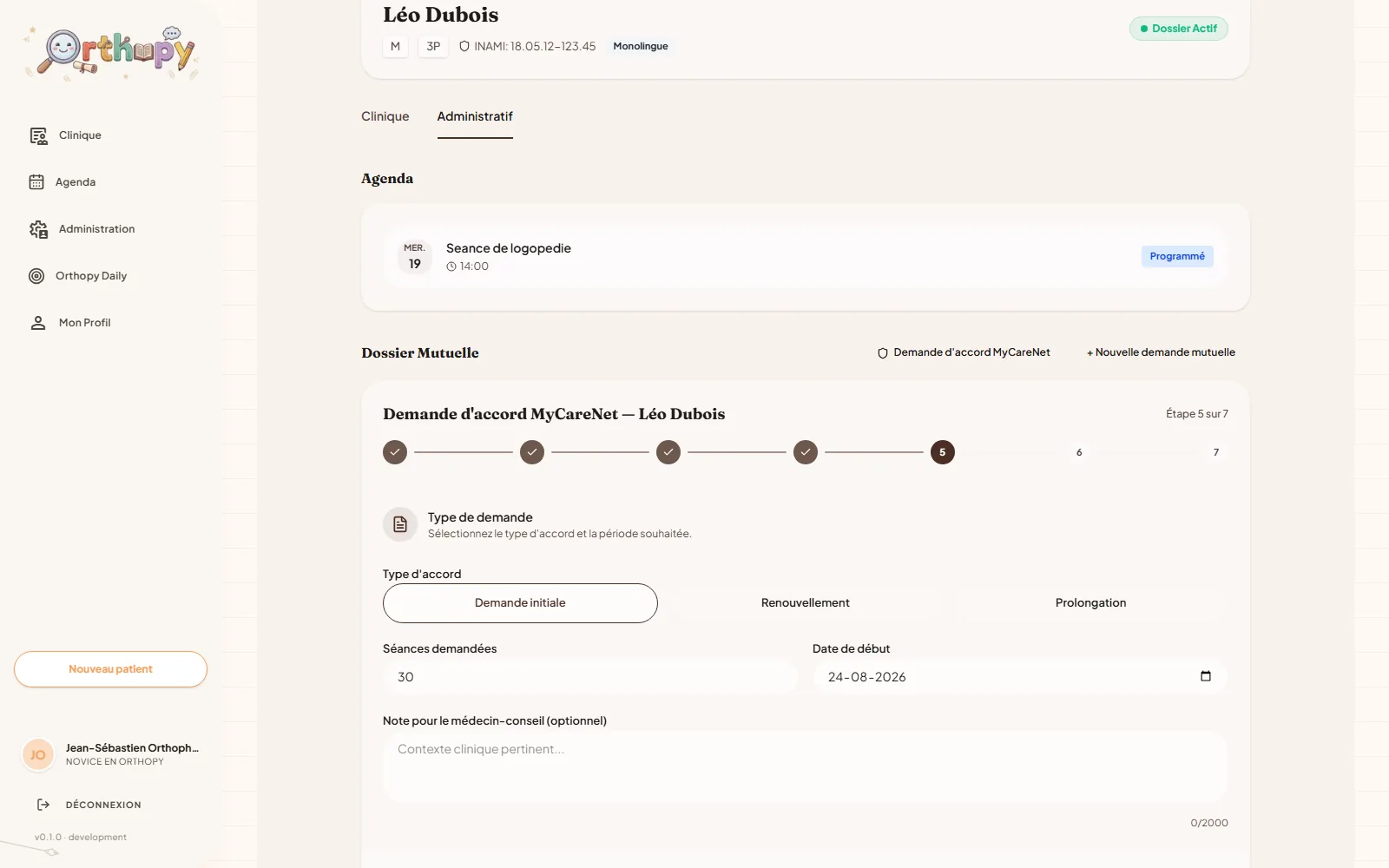Click Nouvelle demande mutuelle
The width and height of the screenshot is (1389, 868).
(1161, 352)
